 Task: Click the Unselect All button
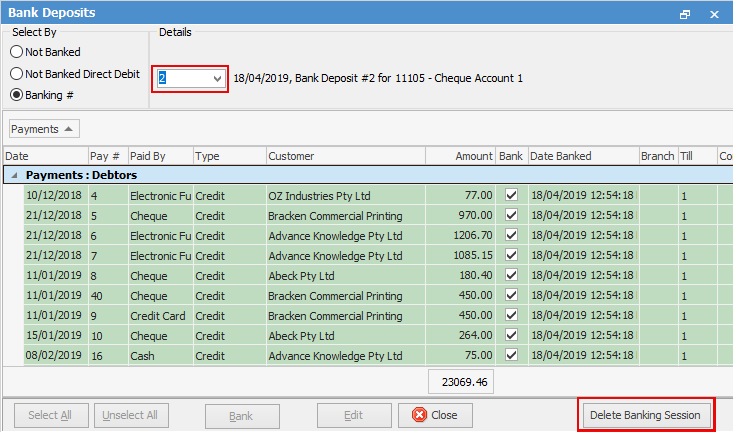click(x=131, y=415)
